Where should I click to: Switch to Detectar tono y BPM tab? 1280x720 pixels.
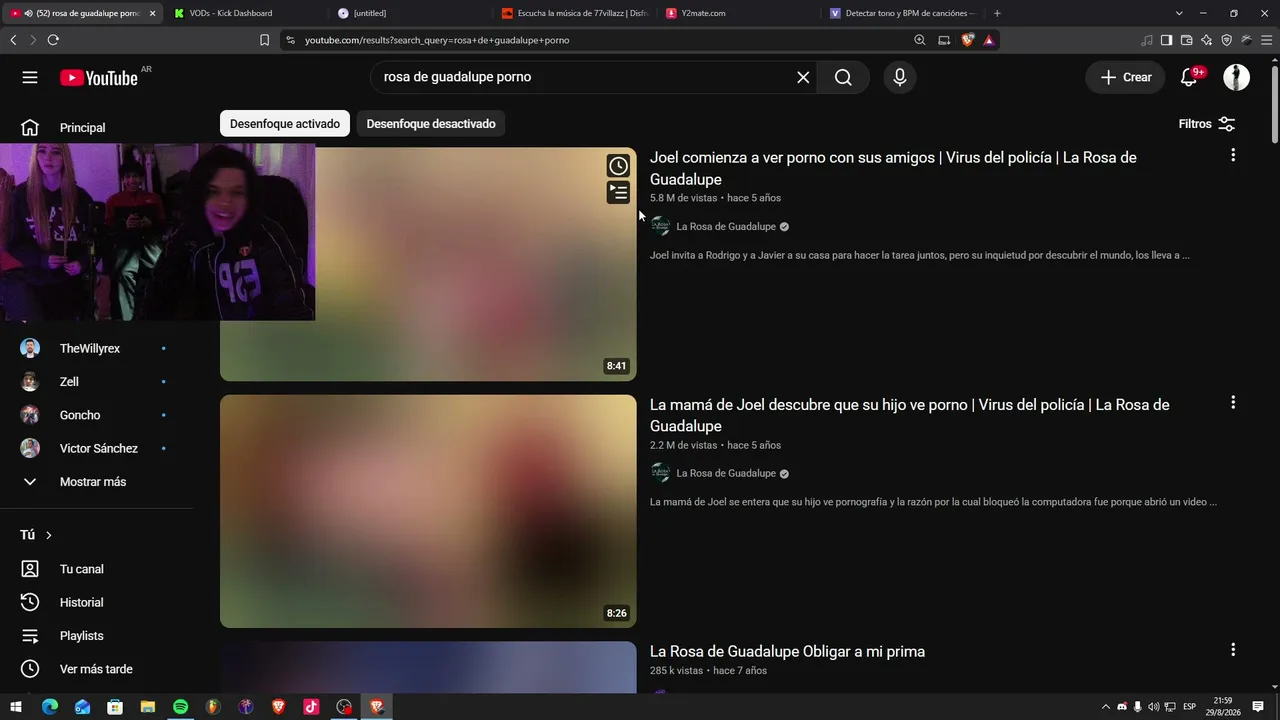[x=902, y=13]
